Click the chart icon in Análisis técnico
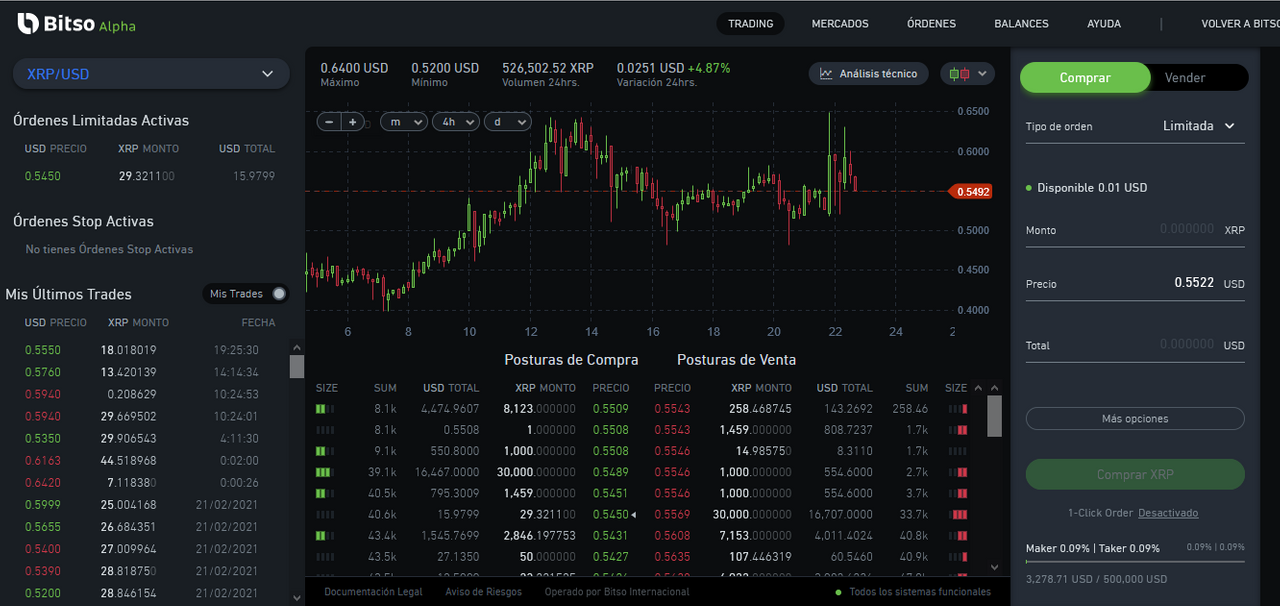The image size is (1280, 606). coord(826,74)
